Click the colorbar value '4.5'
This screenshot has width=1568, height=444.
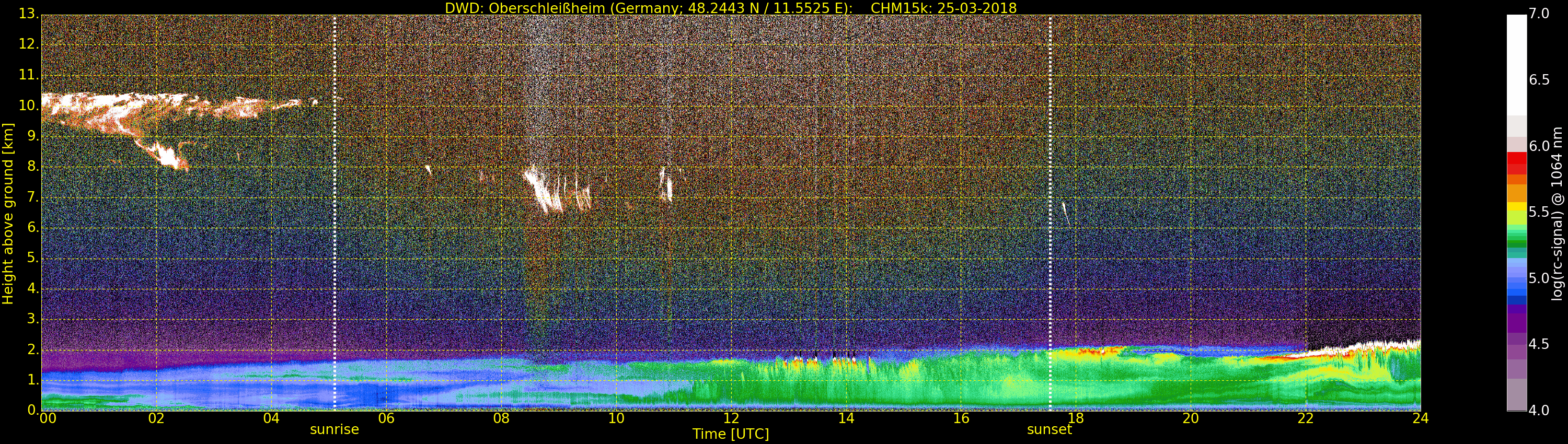coord(1539,344)
